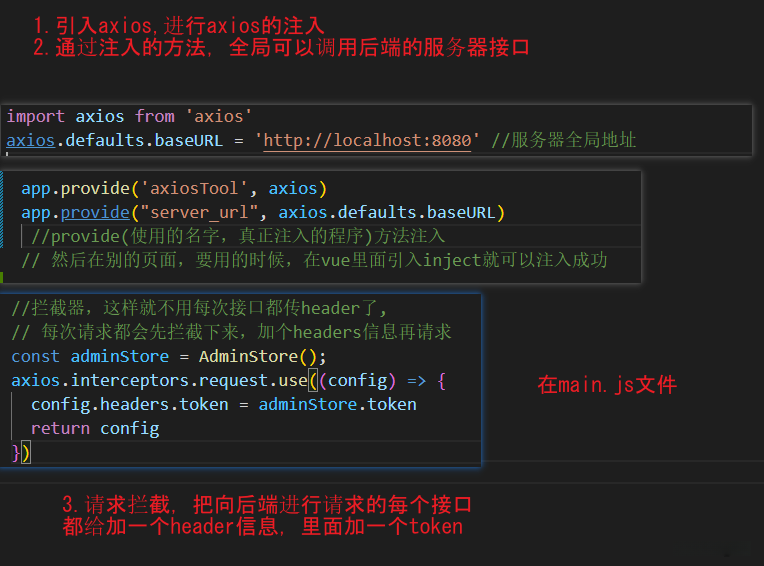Screen dimensions: 764x566
Task: Click the red 在main.js文件 annotation
Action: coord(607,385)
